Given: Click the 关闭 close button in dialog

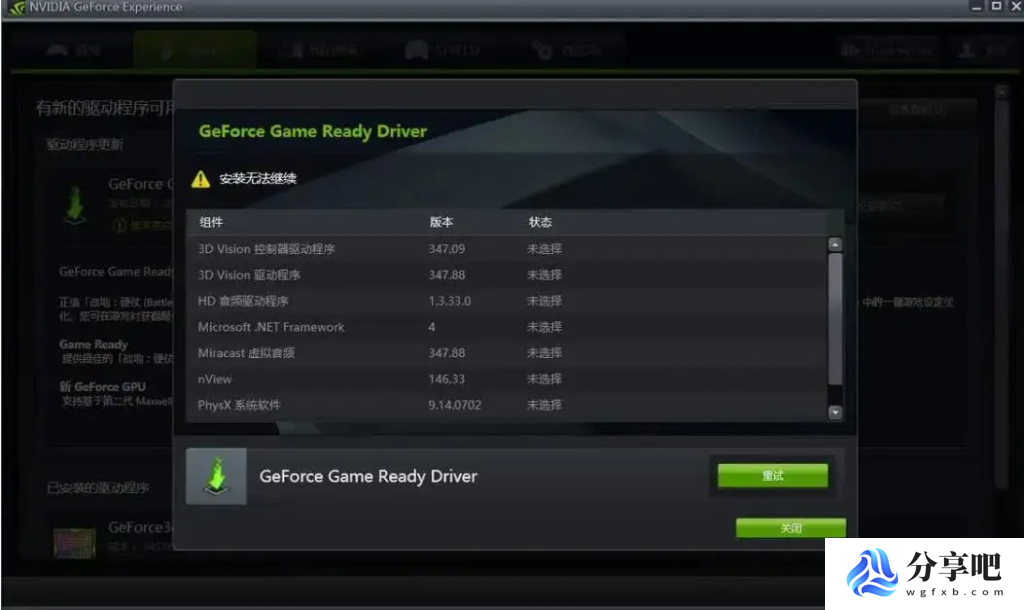Looking at the screenshot, I should 791,528.
